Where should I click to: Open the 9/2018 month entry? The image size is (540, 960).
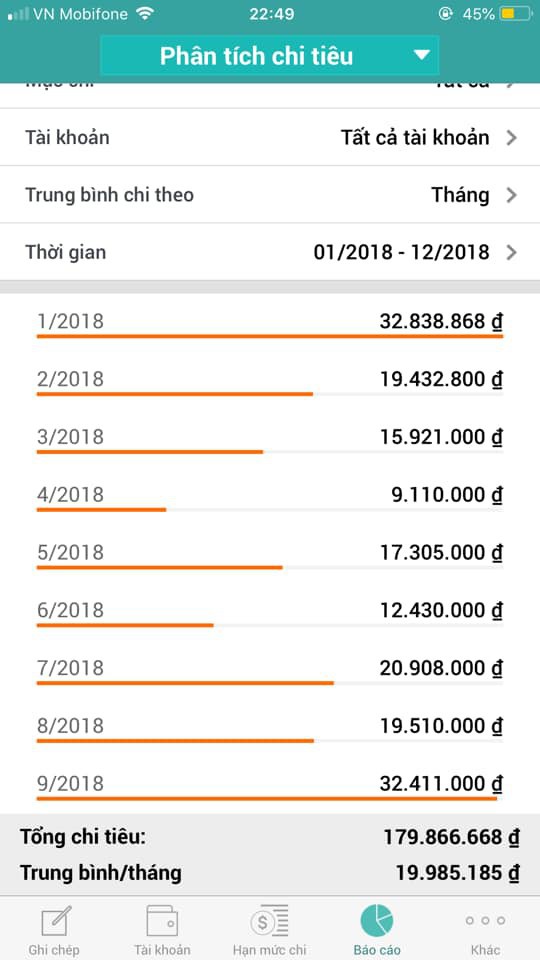[x=270, y=784]
